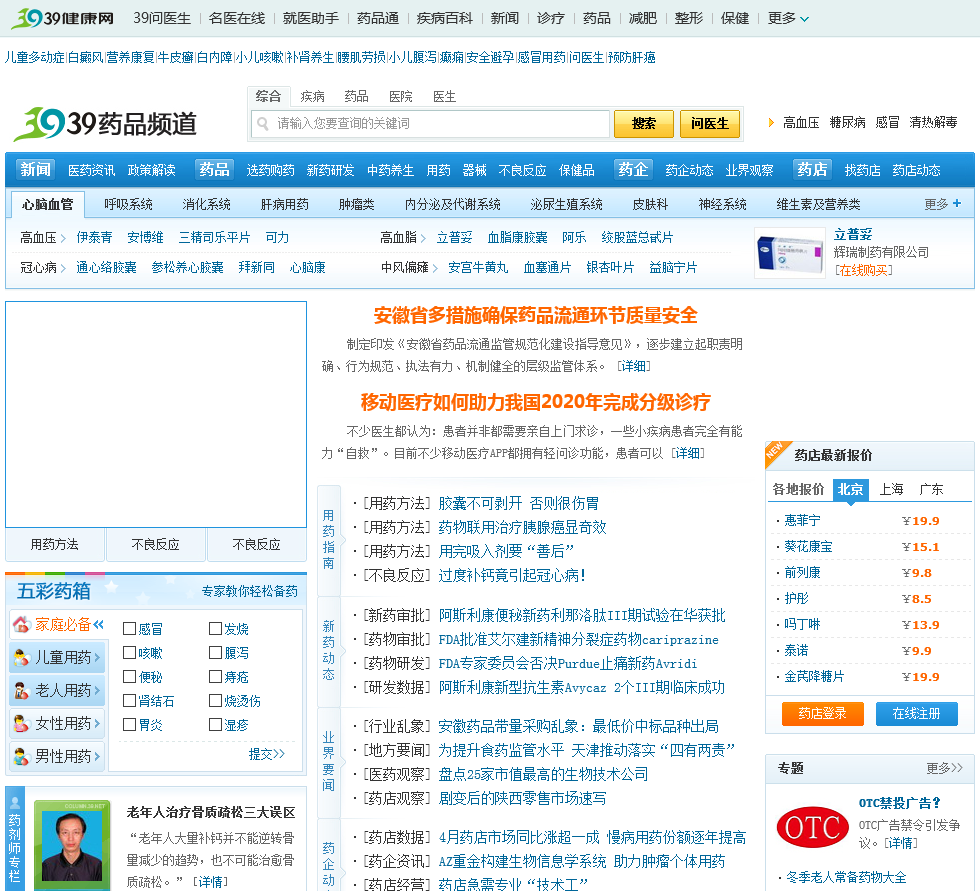Open the 更多 dropdown in top navigation
980x891 pixels.
(788, 18)
